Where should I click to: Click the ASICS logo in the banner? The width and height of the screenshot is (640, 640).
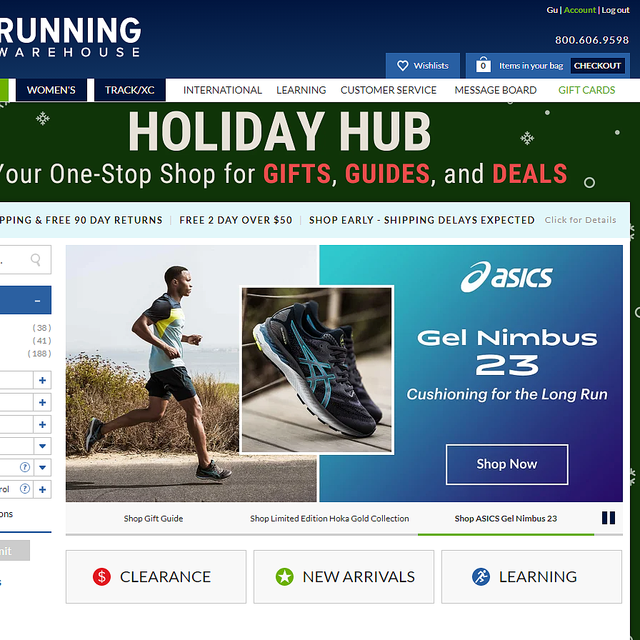(507, 277)
